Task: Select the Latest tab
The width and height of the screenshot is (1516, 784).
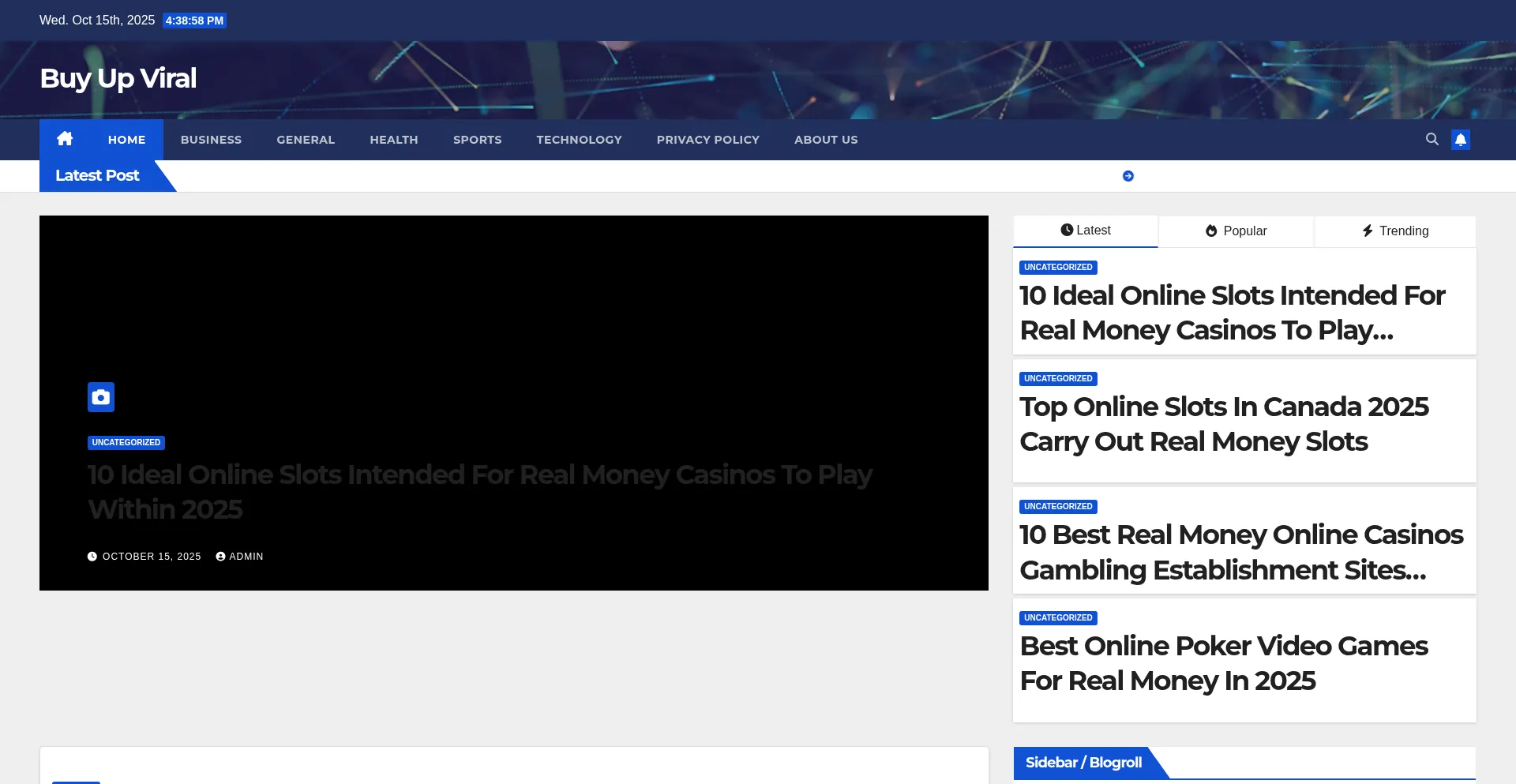Action: [1085, 231]
